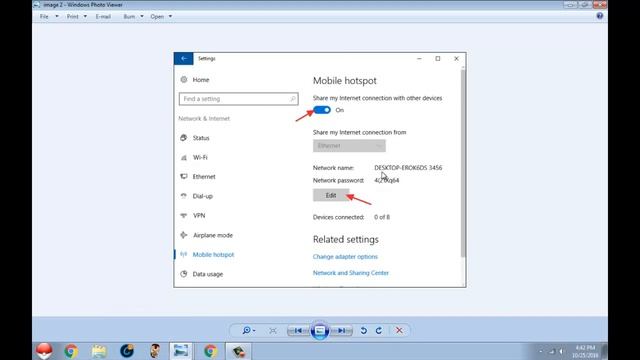
Task: Click the Settings window scrollbar
Action: (463, 163)
